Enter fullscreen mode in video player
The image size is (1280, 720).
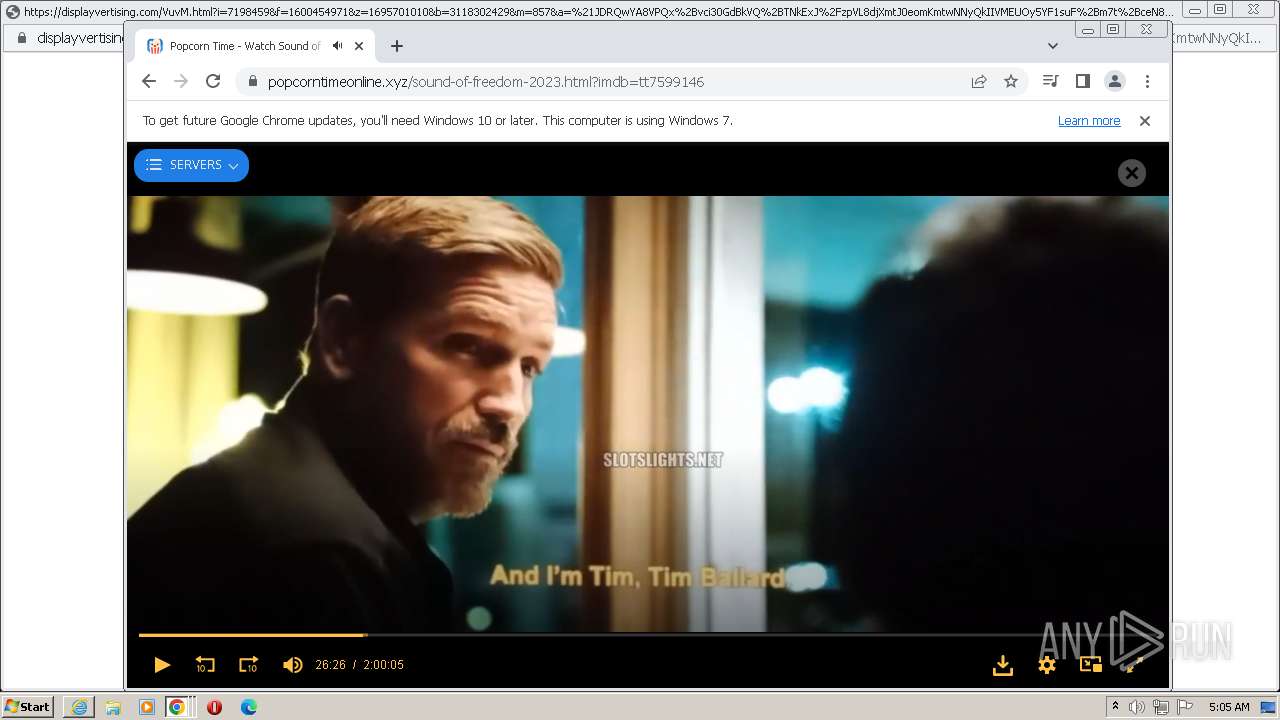pyautogui.click(x=1133, y=665)
